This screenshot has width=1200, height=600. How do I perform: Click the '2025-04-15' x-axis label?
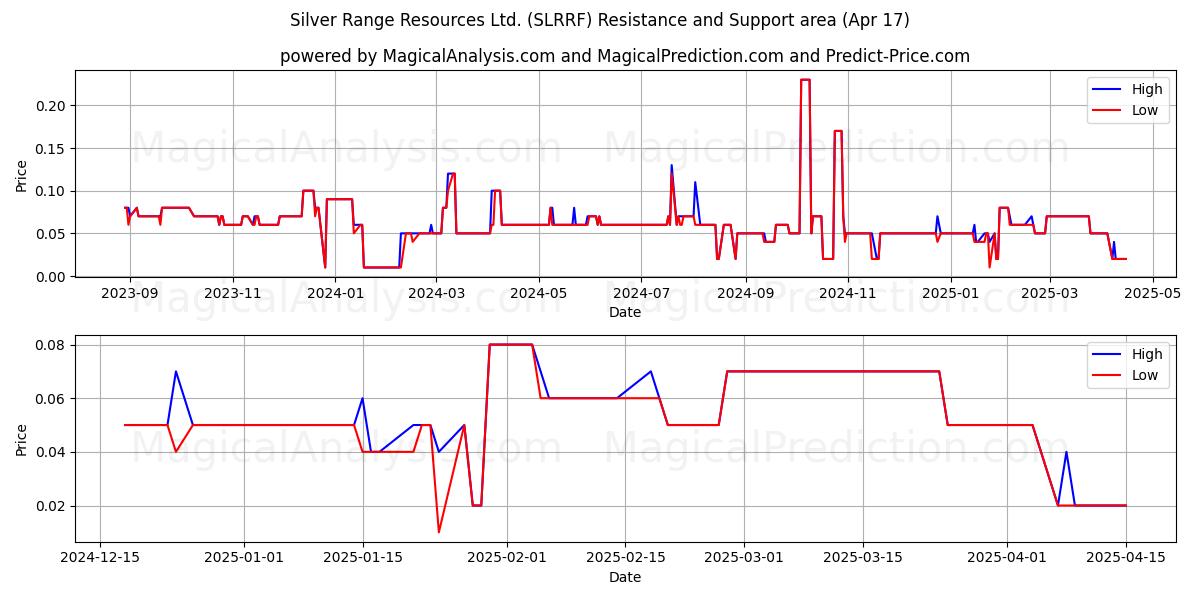click(x=1125, y=559)
